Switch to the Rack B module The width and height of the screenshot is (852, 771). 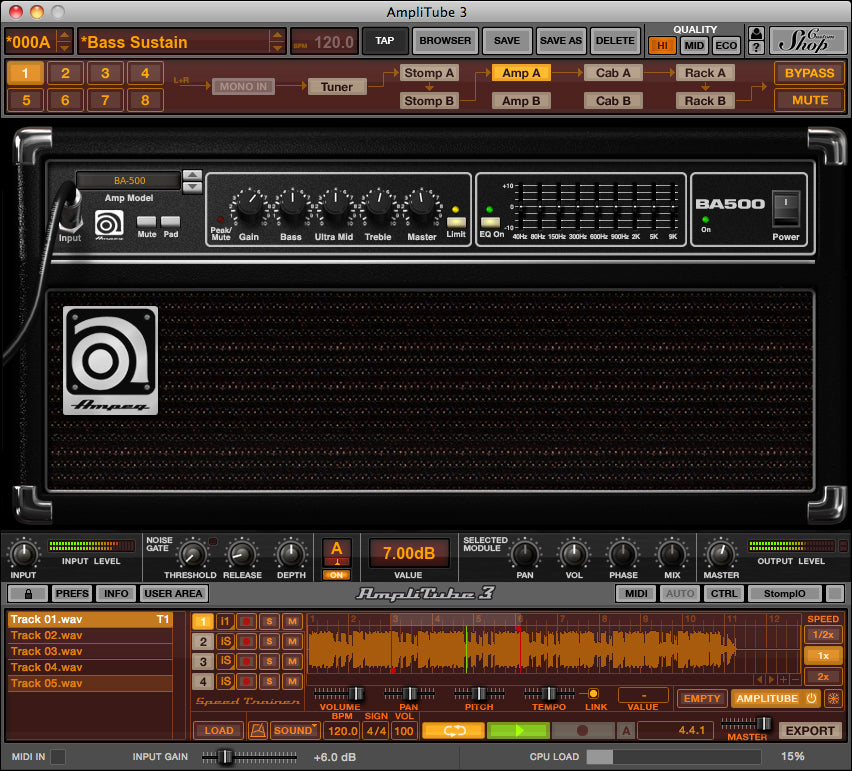(x=705, y=100)
